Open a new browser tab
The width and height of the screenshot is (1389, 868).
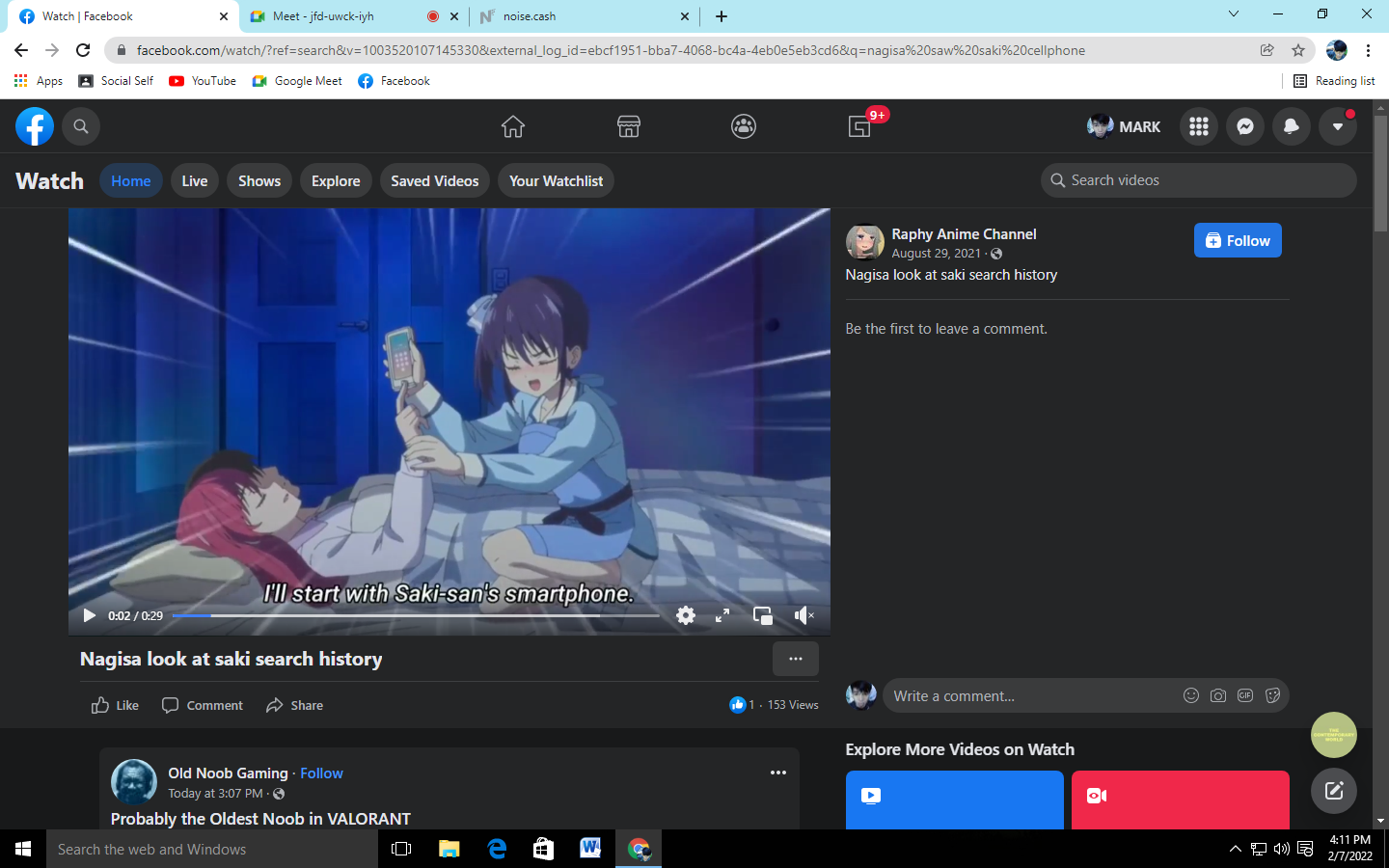(x=722, y=16)
